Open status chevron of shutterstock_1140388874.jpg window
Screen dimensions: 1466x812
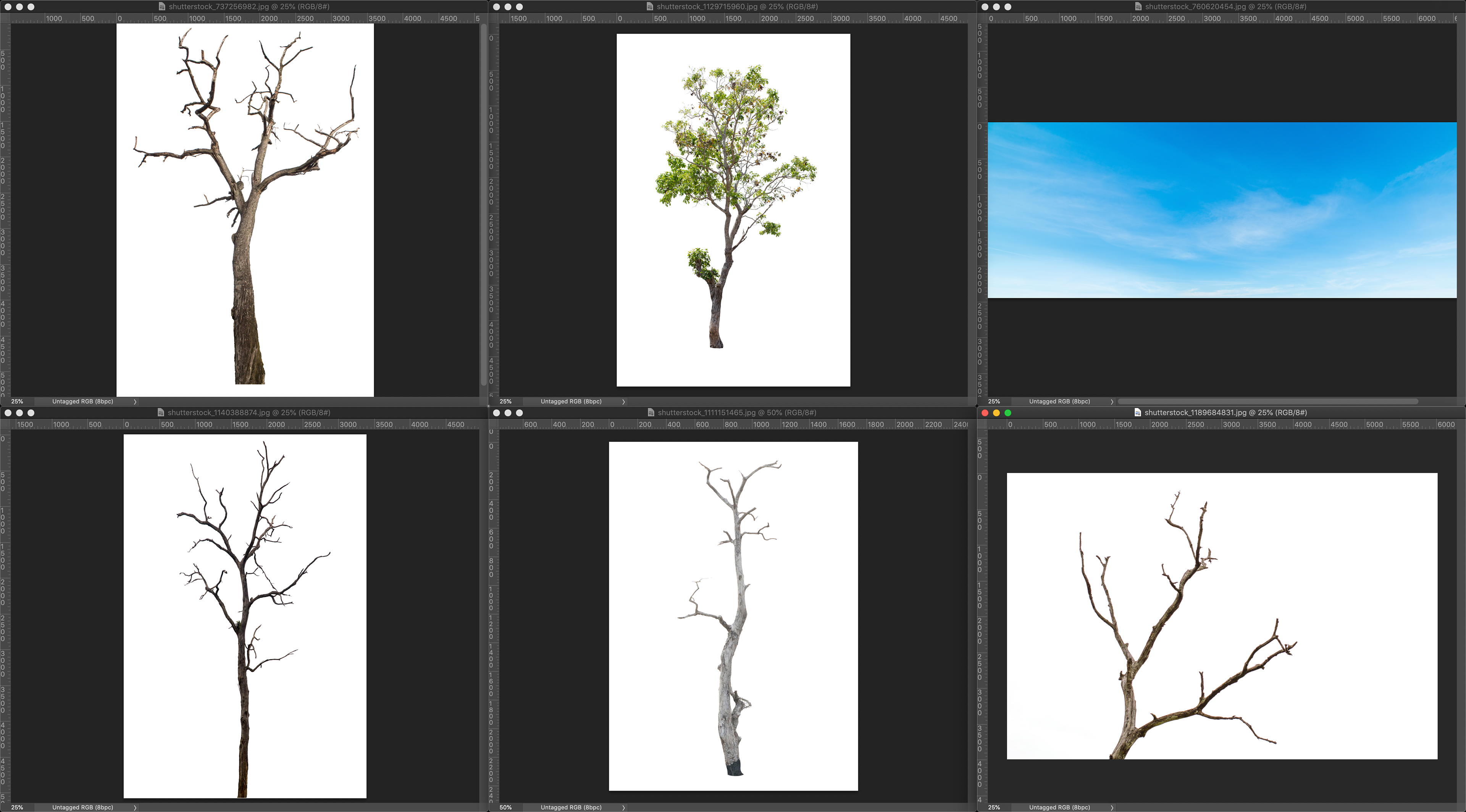(135, 807)
